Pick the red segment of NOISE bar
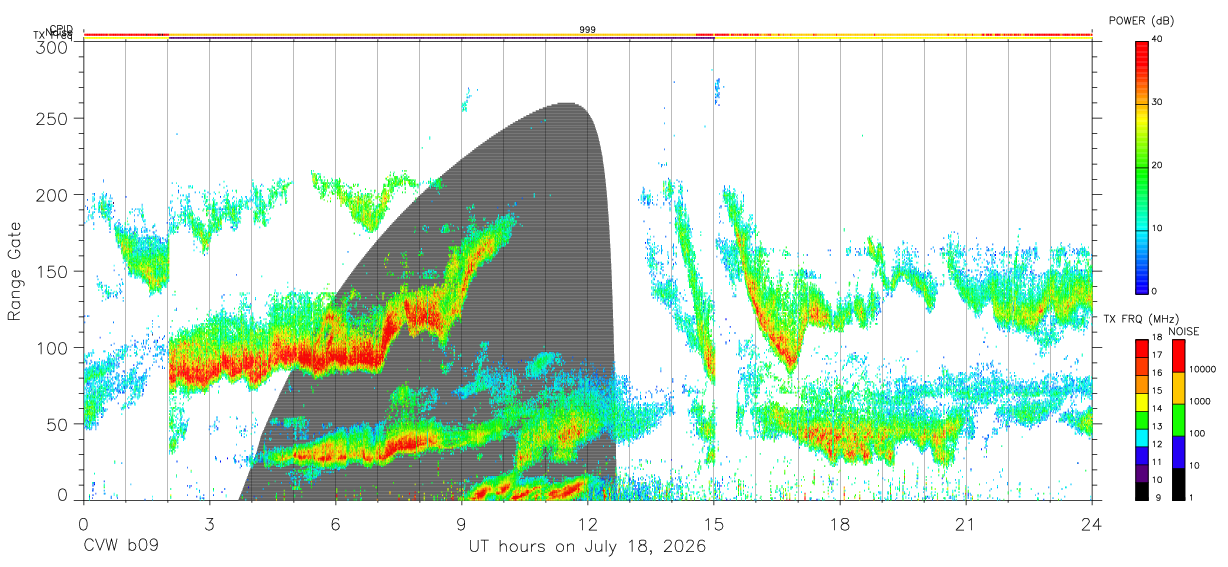This screenshot has height=567, width=1228. pos(1178,356)
